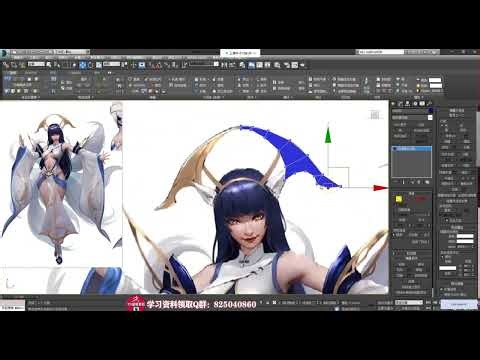This screenshot has width=480, height=360.
Task: Open the Select by Name dialog icon
Action: pos(57,65)
